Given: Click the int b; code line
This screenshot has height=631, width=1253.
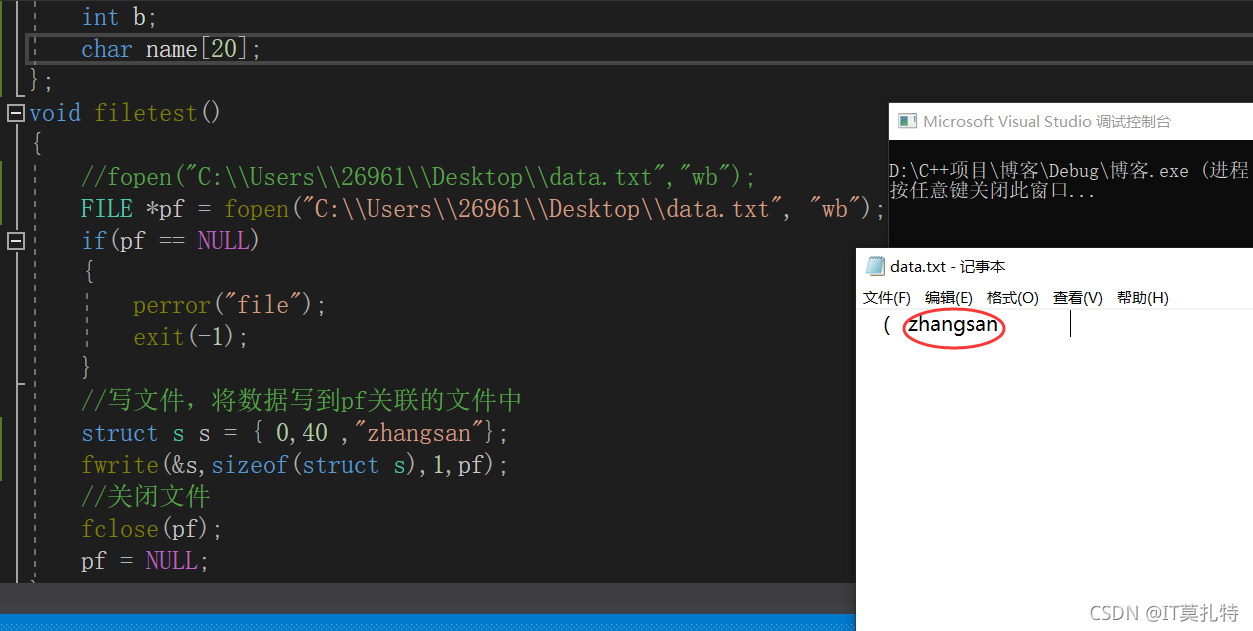Looking at the screenshot, I should [x=120, y=17].
